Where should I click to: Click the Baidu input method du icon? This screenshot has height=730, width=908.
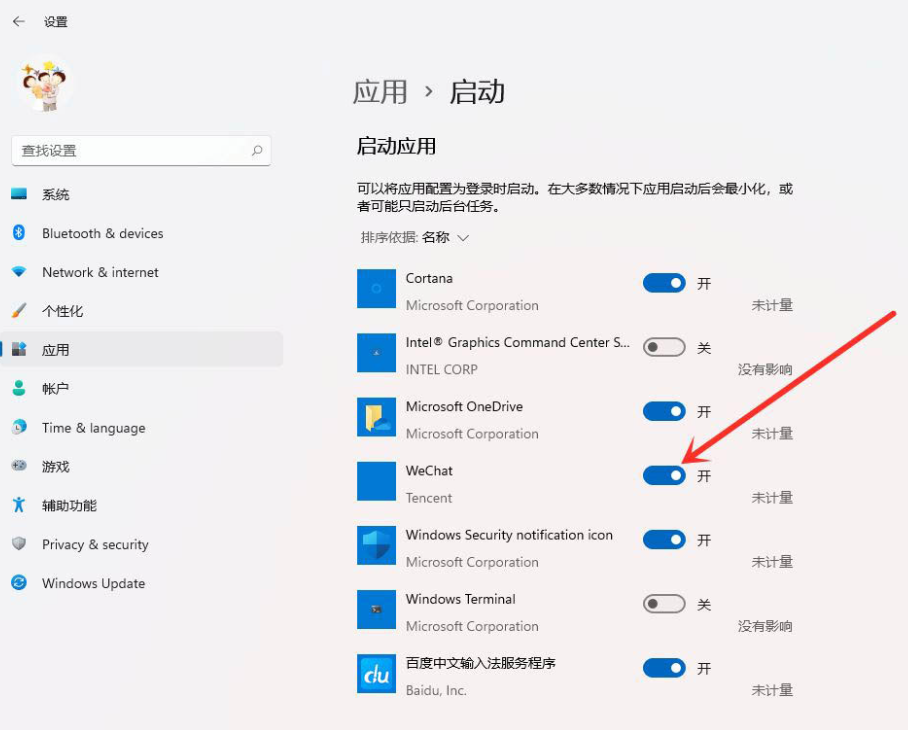pos(376,674)
